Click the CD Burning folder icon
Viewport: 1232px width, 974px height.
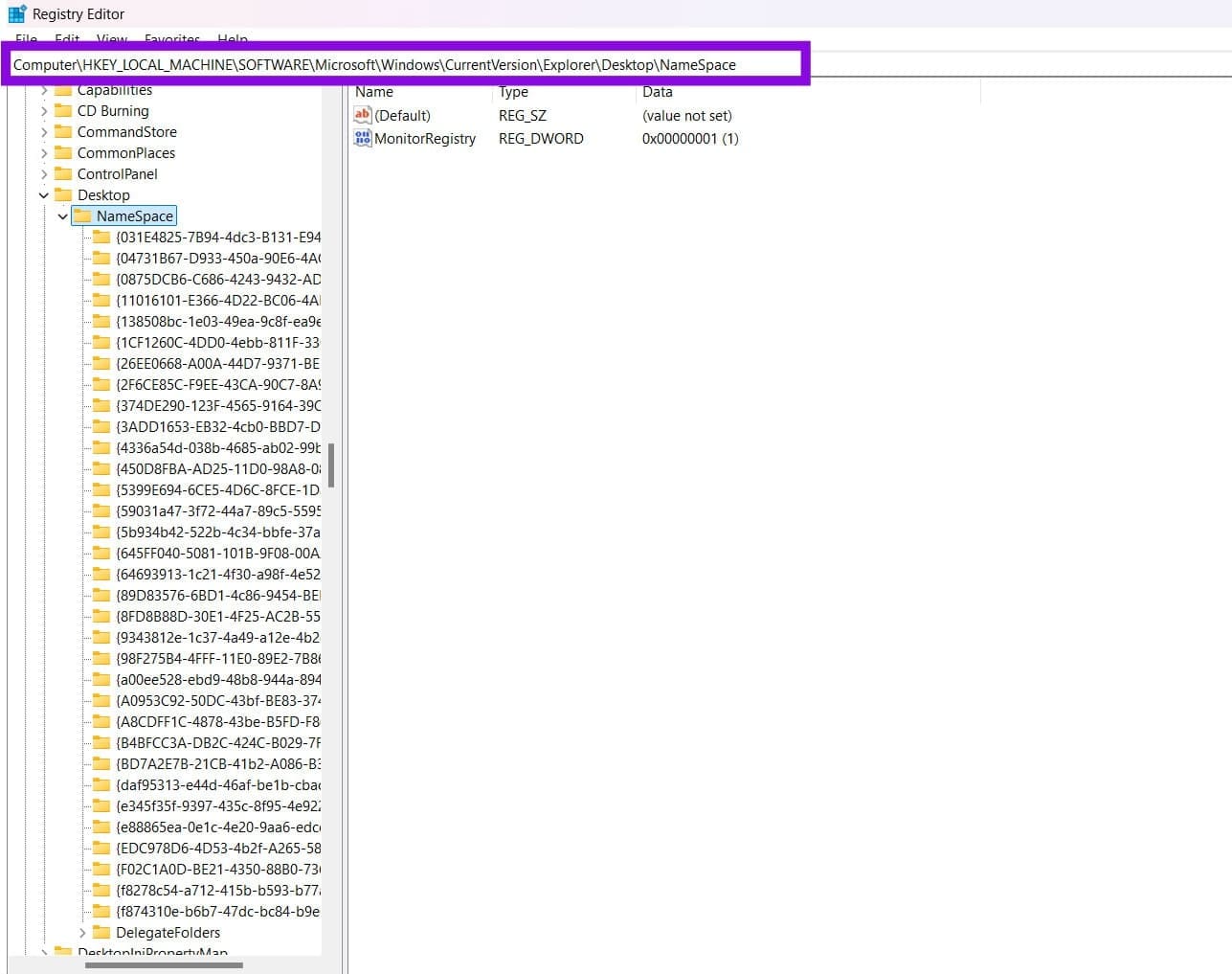[63, 110]
